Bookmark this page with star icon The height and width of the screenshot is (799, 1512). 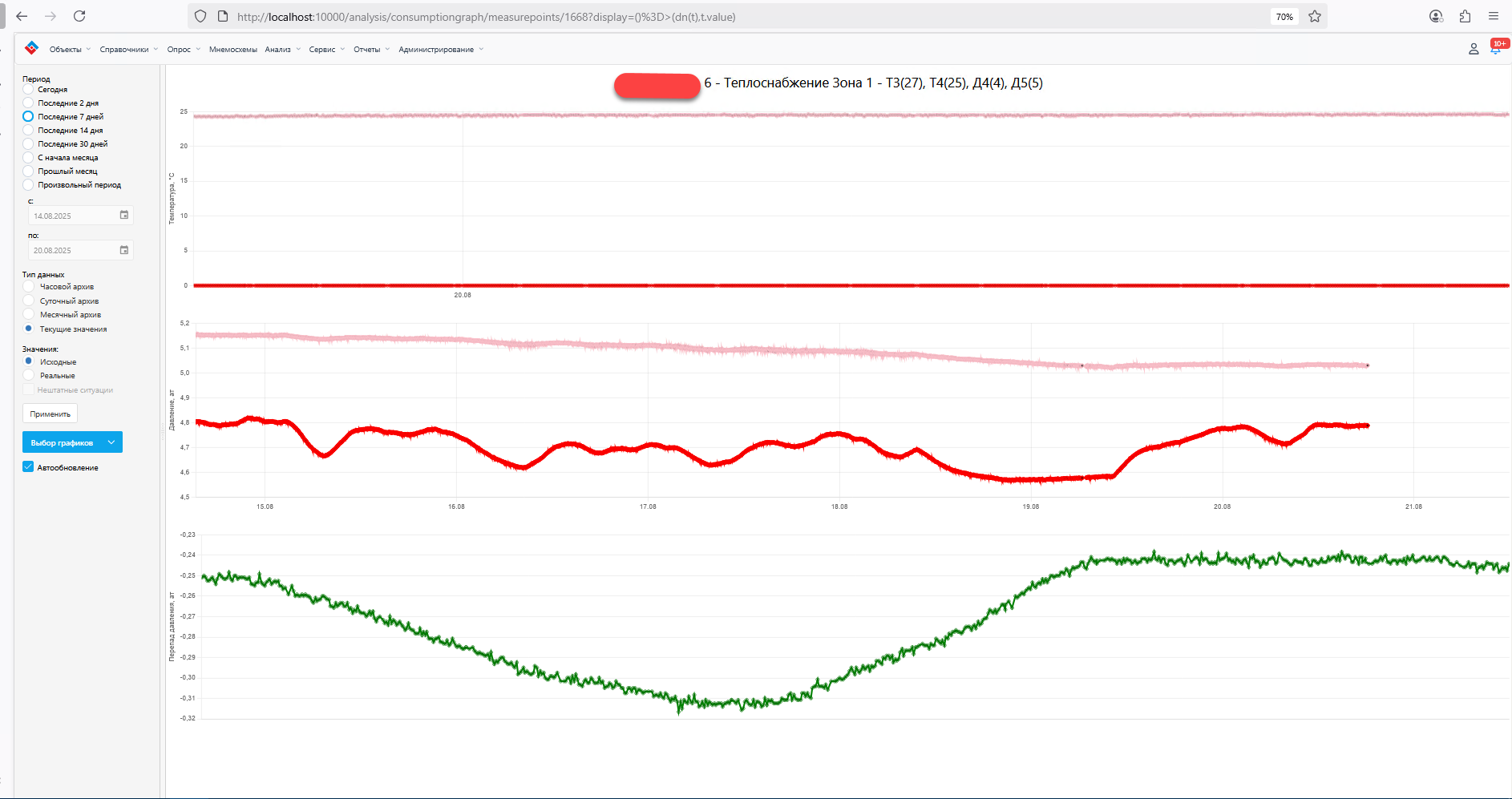(x=1315, y=16)
